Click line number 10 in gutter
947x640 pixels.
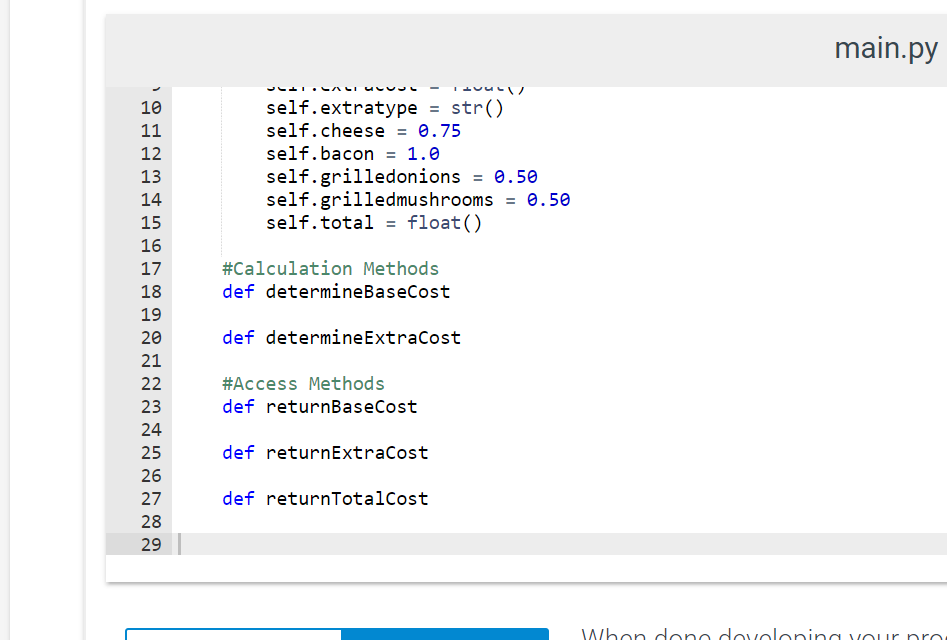pyautogui.click(x=151, y=108)
